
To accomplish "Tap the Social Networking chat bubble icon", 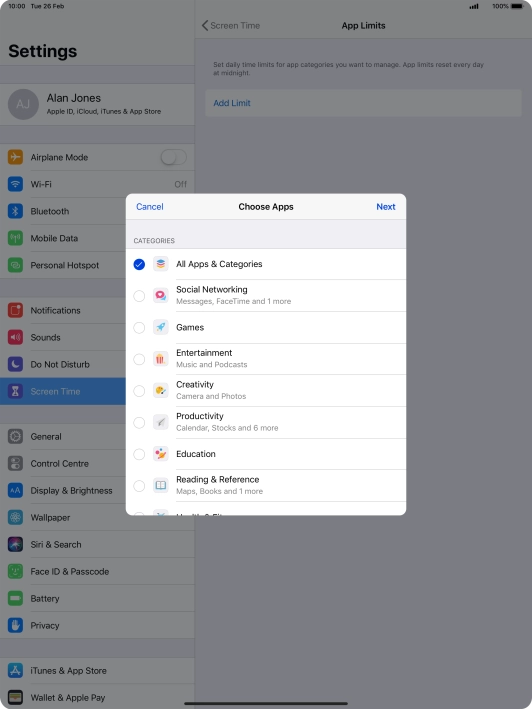I will [x=160, y=295].
